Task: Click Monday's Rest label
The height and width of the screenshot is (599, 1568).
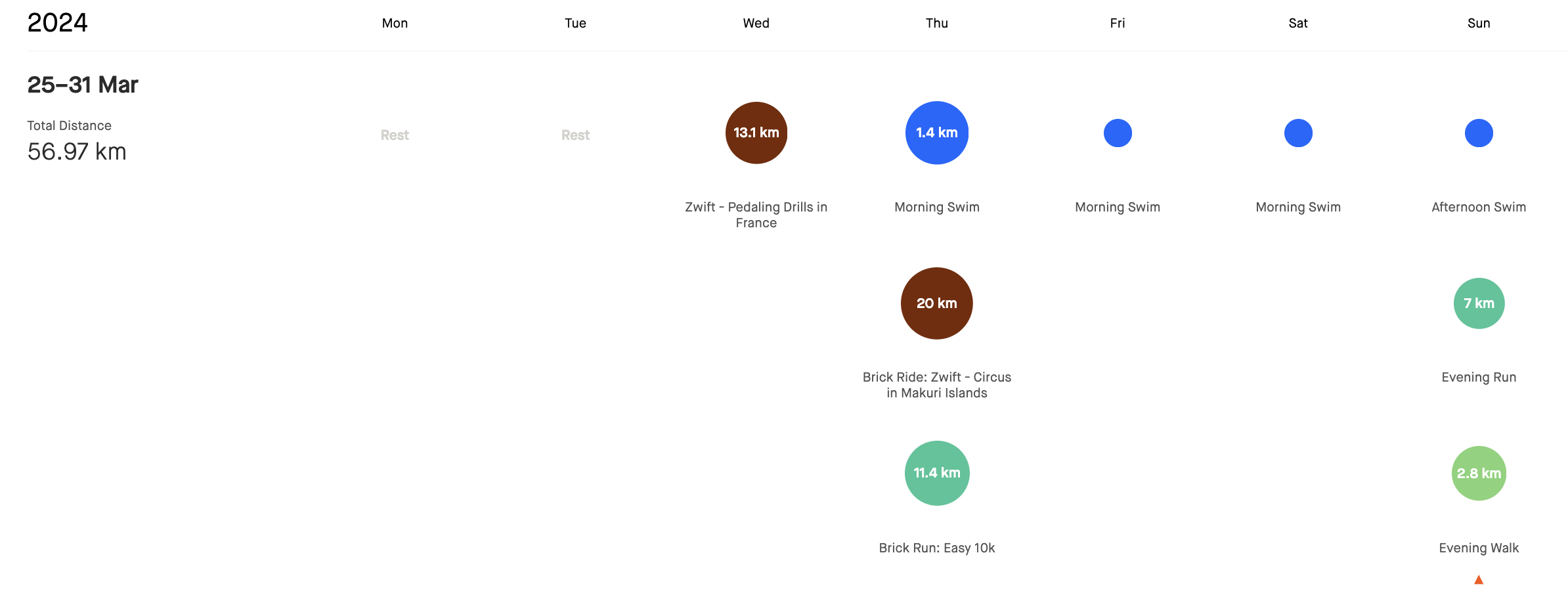Action: (395, 135)
